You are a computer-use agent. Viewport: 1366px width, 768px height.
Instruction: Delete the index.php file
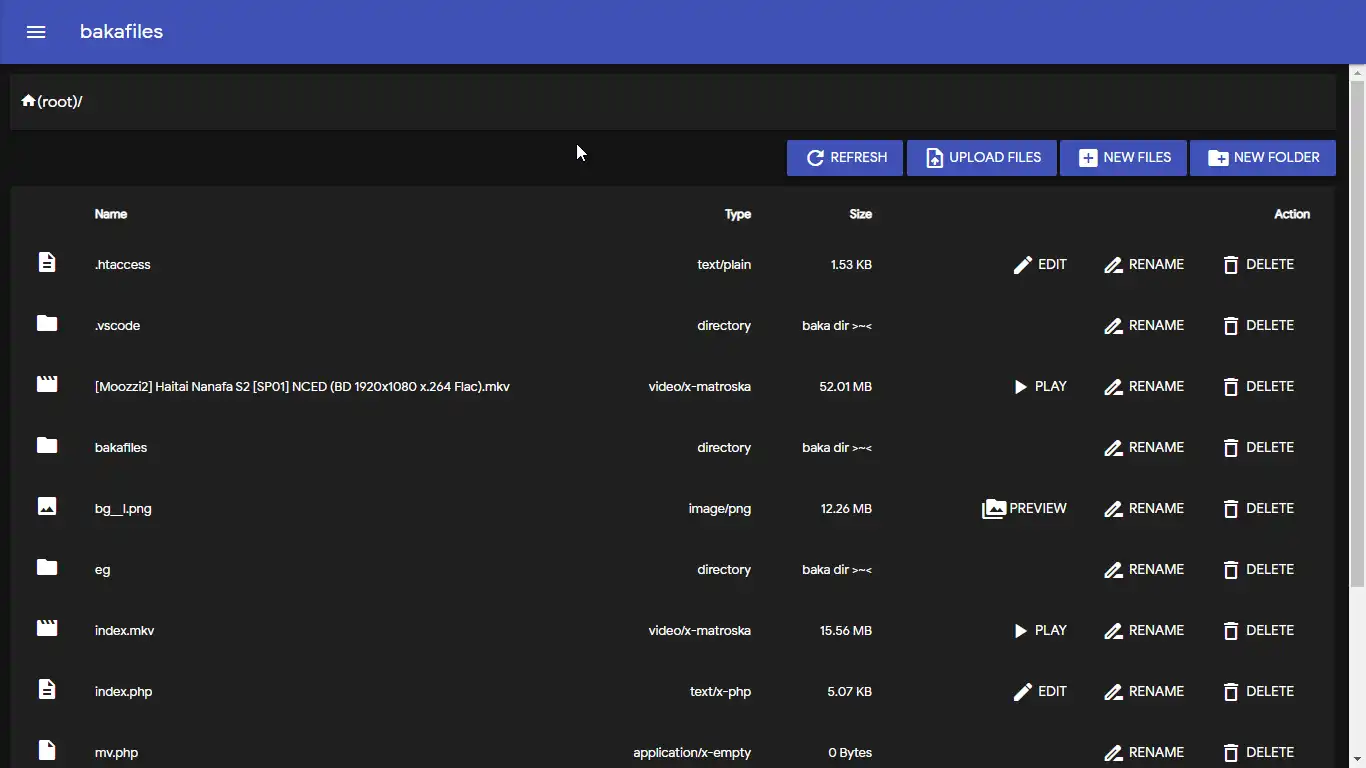[1258, 692]
